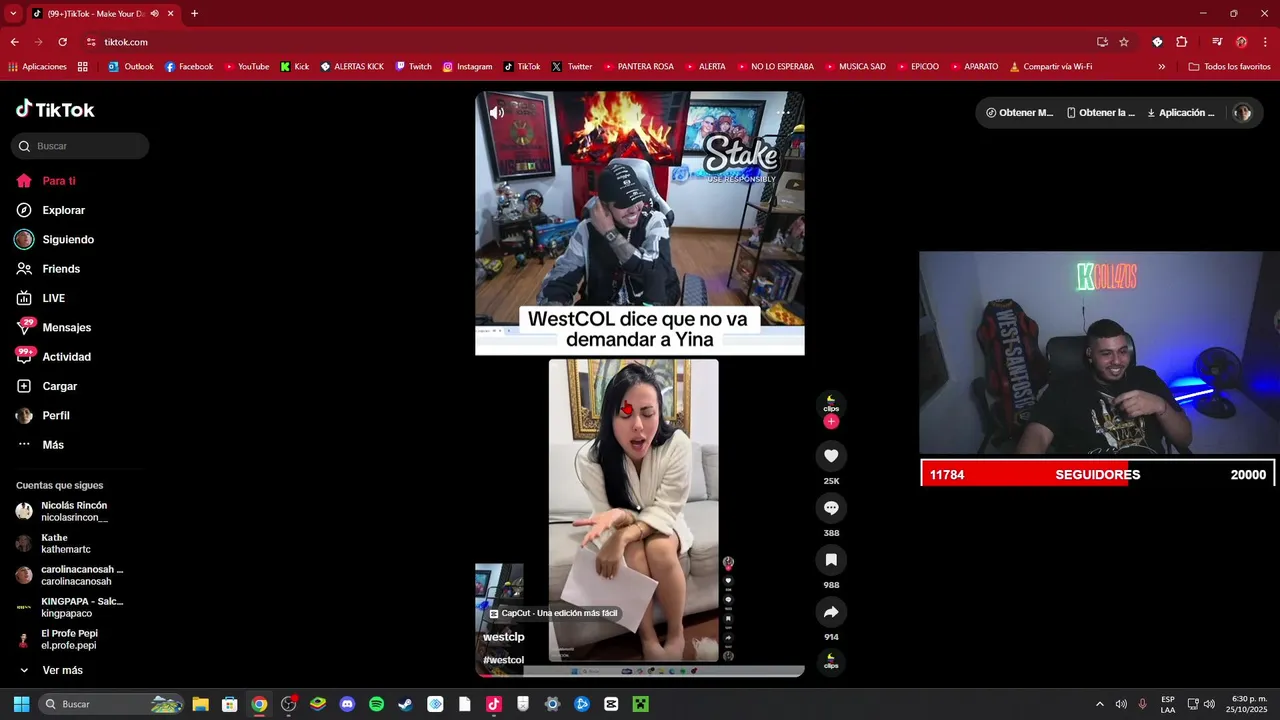Screen dimensions: 1280x720
Task: Open the media control icon in Chrome
Action: click(x=1217, y=42)
